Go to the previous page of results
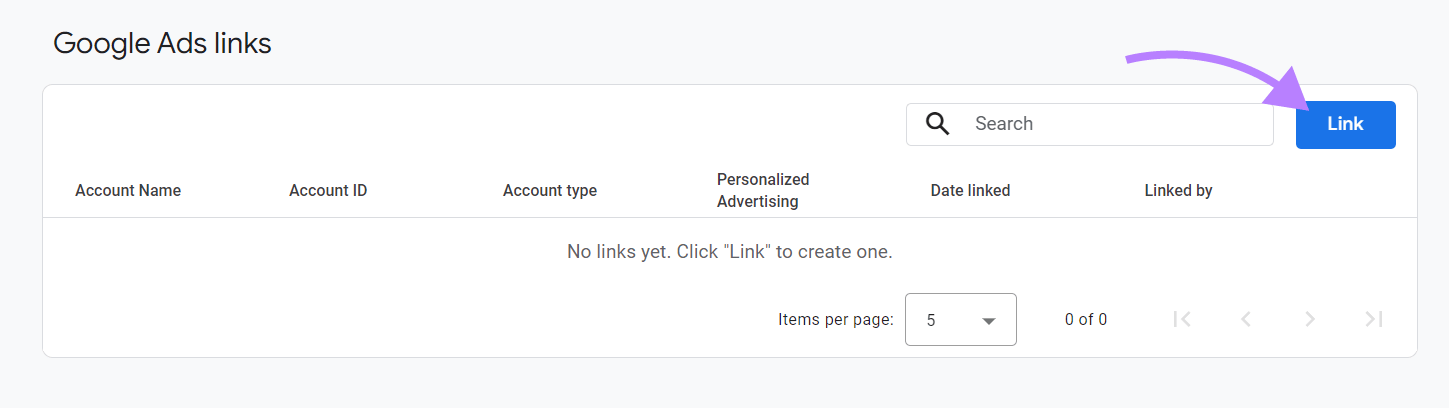The height and width of the screenshot is (408, 1449). [x=1246, y=319]
